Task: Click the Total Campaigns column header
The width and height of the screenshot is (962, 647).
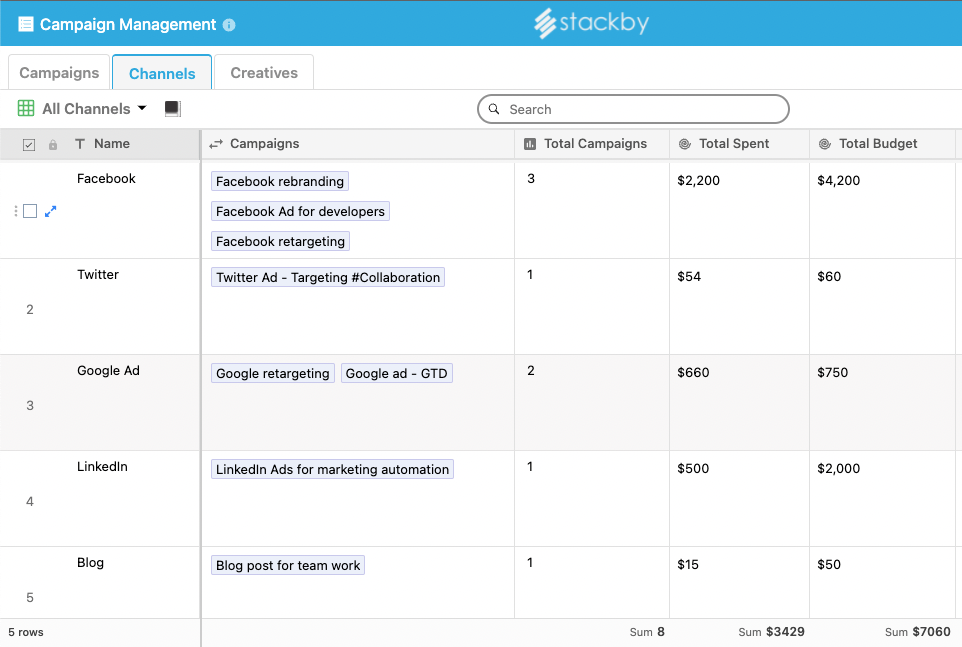Action: [x=592, y=144]
